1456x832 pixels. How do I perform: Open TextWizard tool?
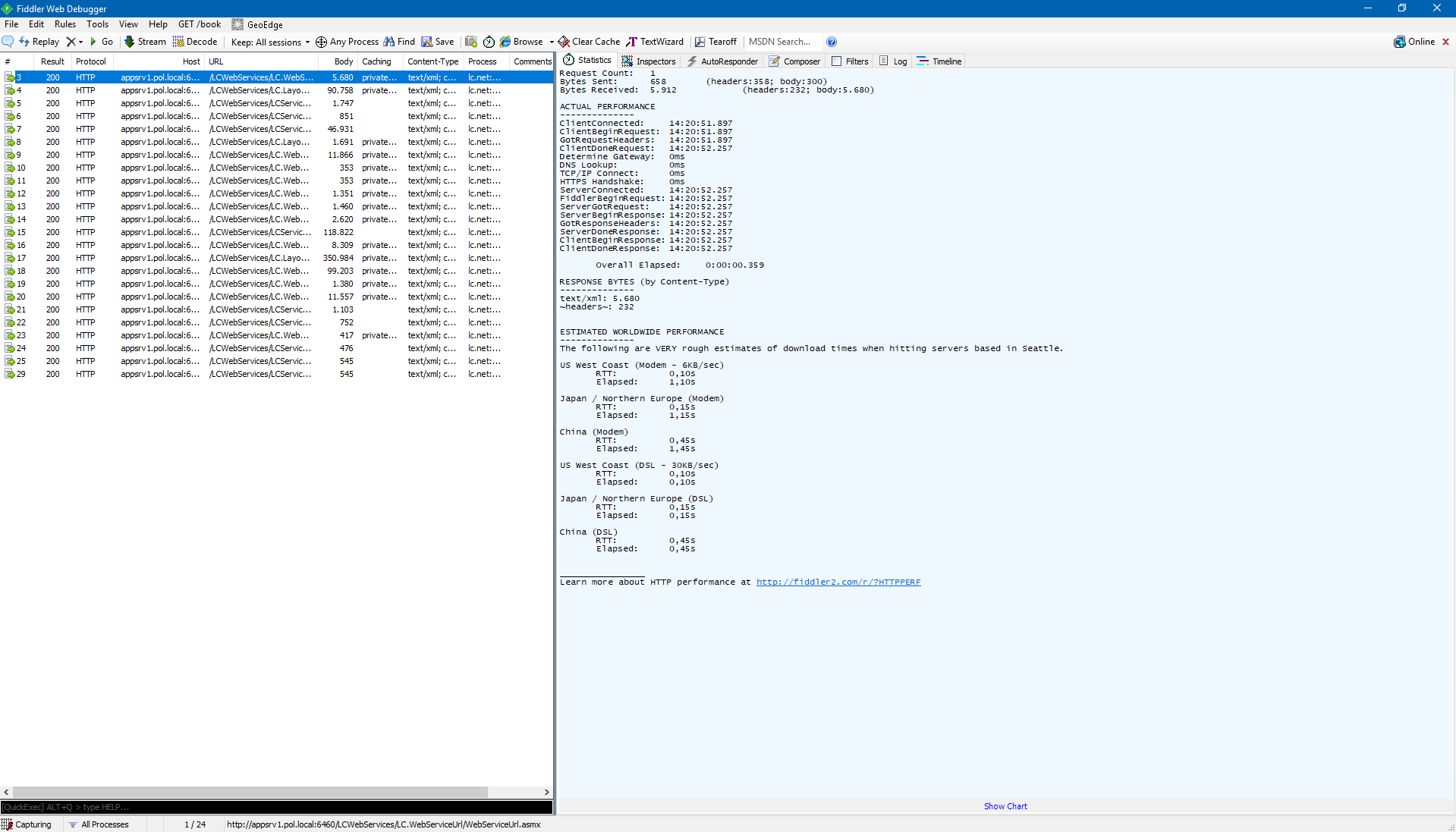tap(655, 42)
